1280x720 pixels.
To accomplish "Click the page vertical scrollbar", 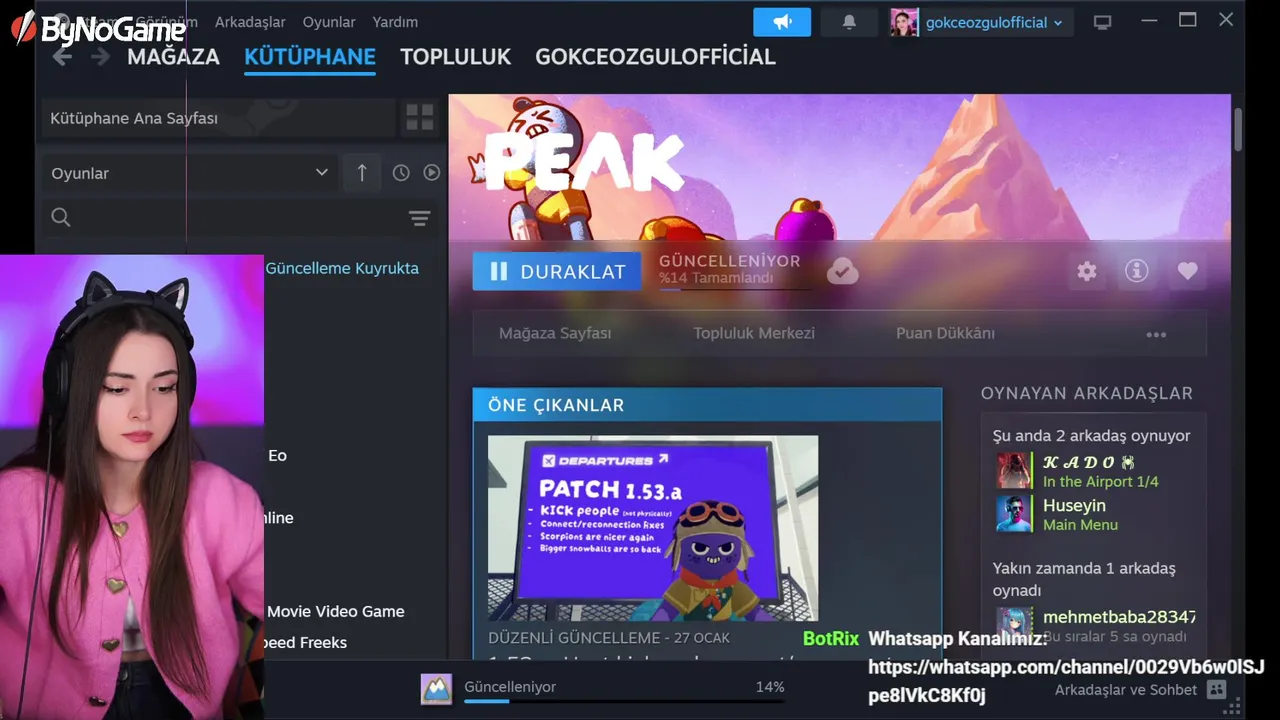I will (1238, 130).
